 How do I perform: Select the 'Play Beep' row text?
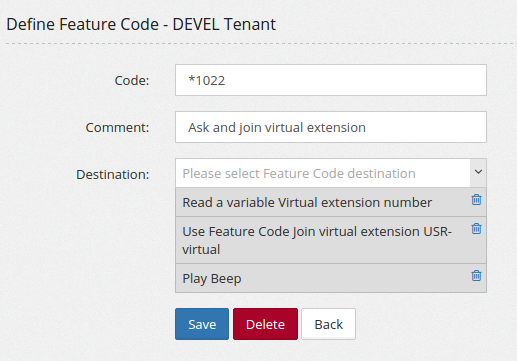pos(212,279)
